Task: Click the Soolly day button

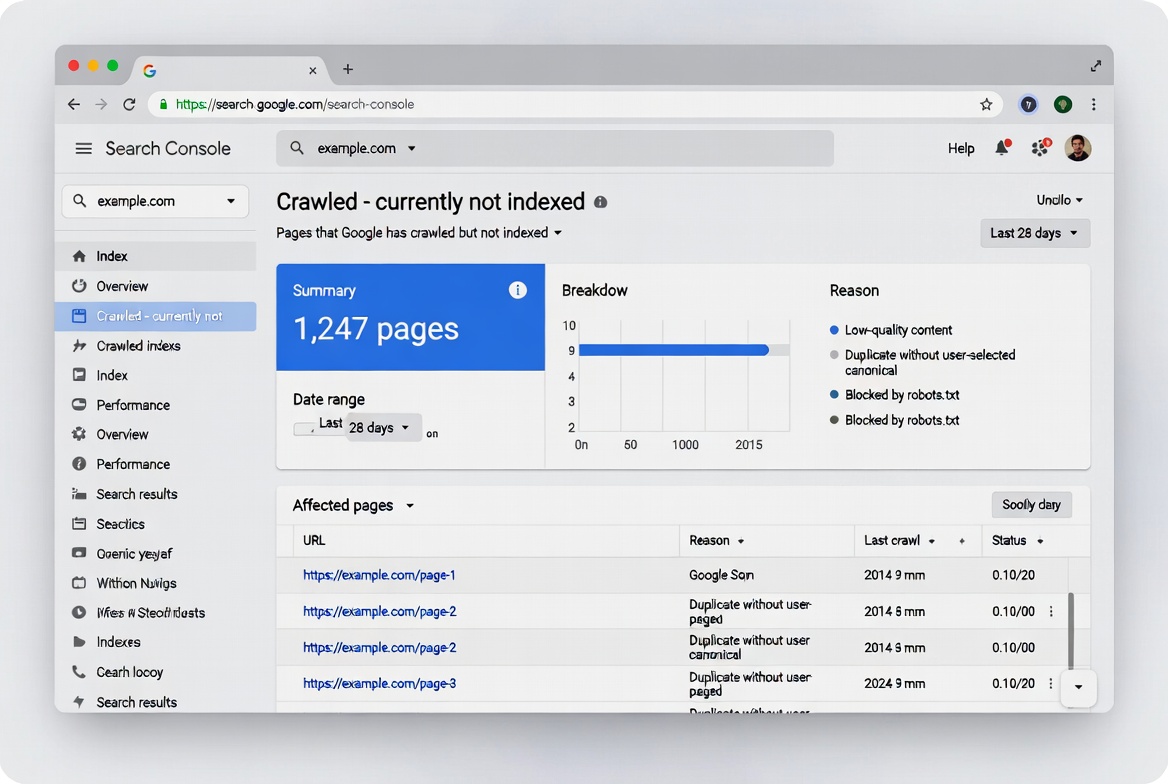Action: click(1031, 505)
